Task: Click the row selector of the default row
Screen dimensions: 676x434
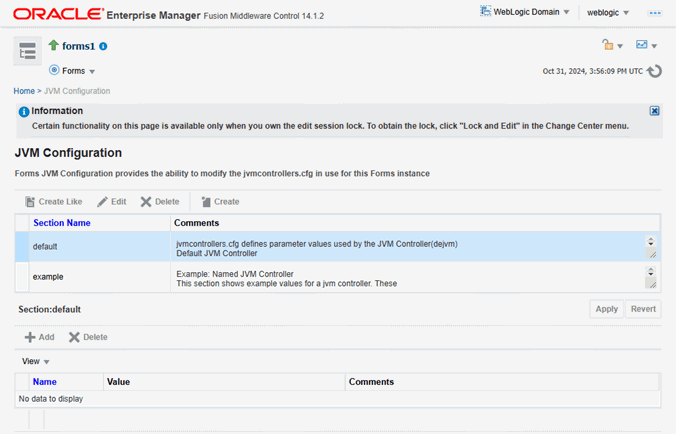Action: tap(22, 247)
